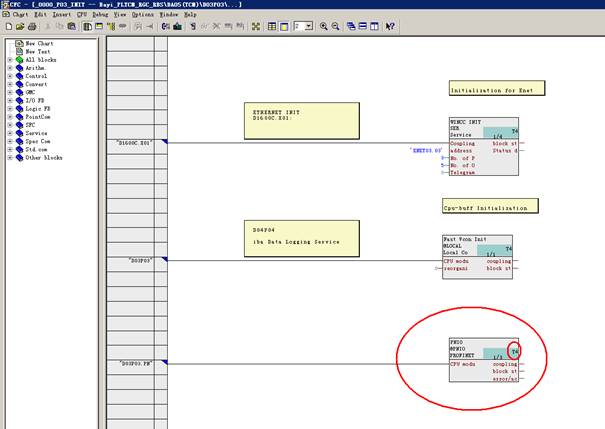Expand the All blocks tree node
The height and width of the screenshot is (429, 605).
tap(10, 60)
